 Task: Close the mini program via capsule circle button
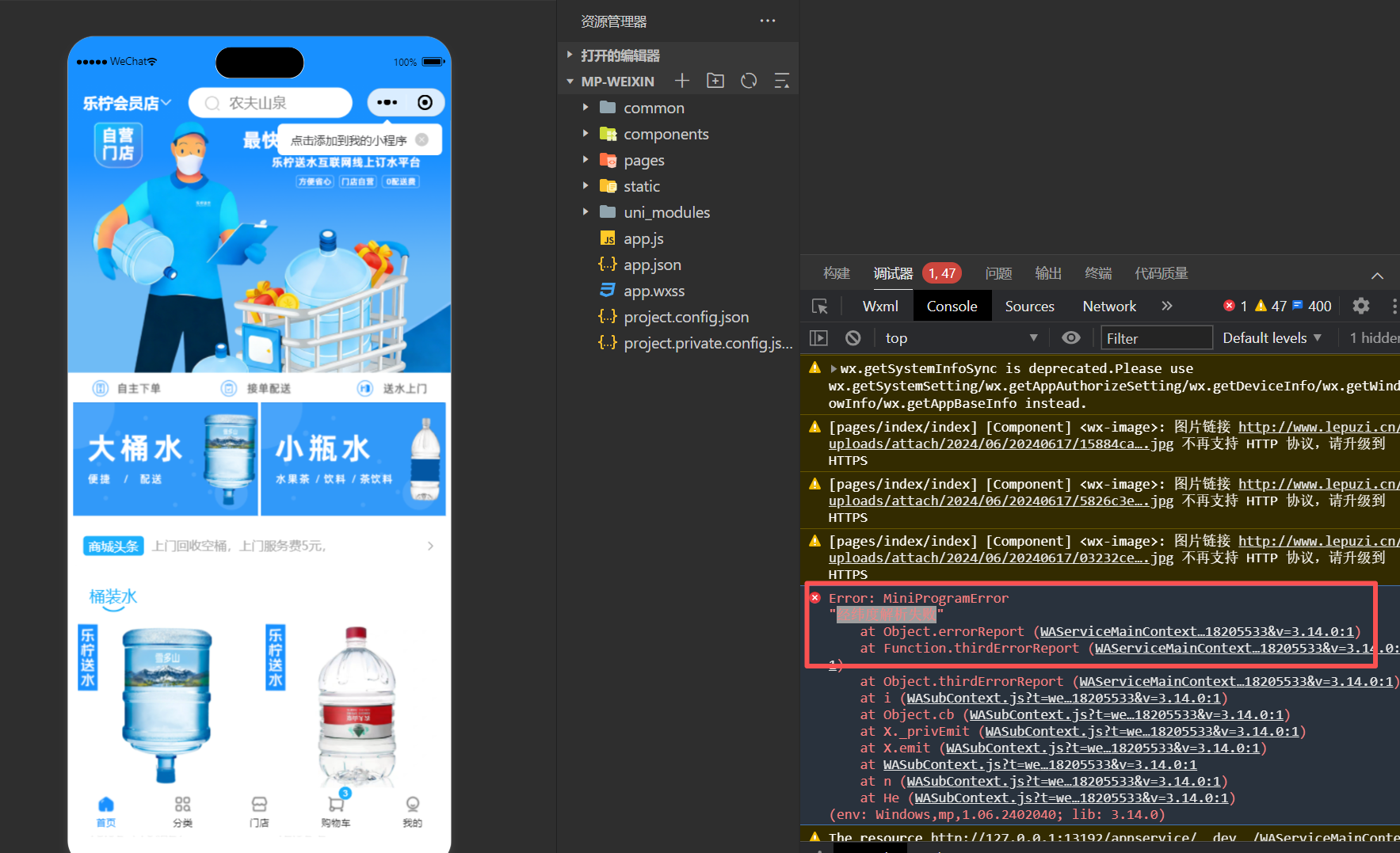pos(425,102)
